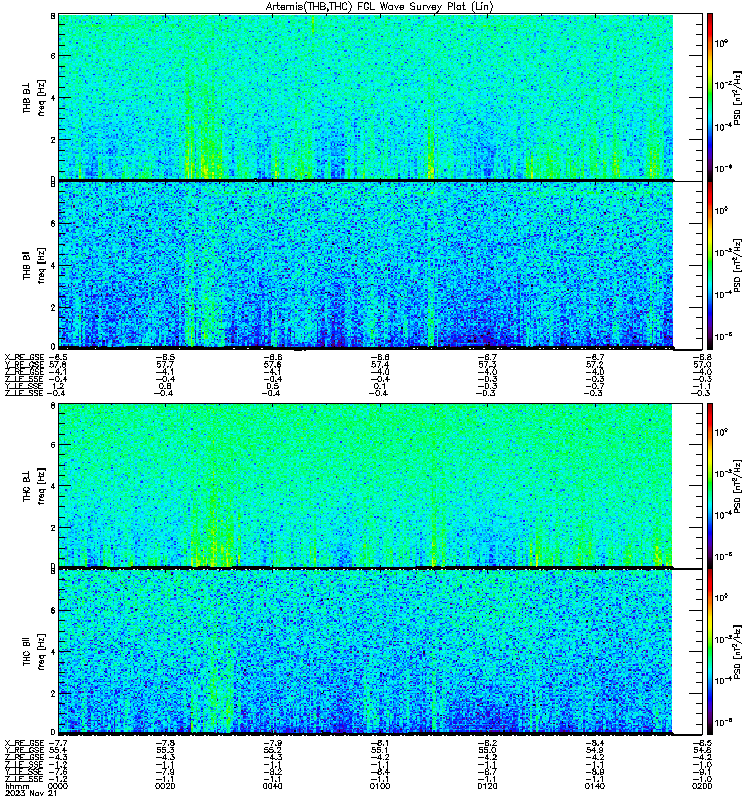Click the '0120' time label on the bottom axis
The width and height of the screenshot is (750, 800).
(487, 786)
